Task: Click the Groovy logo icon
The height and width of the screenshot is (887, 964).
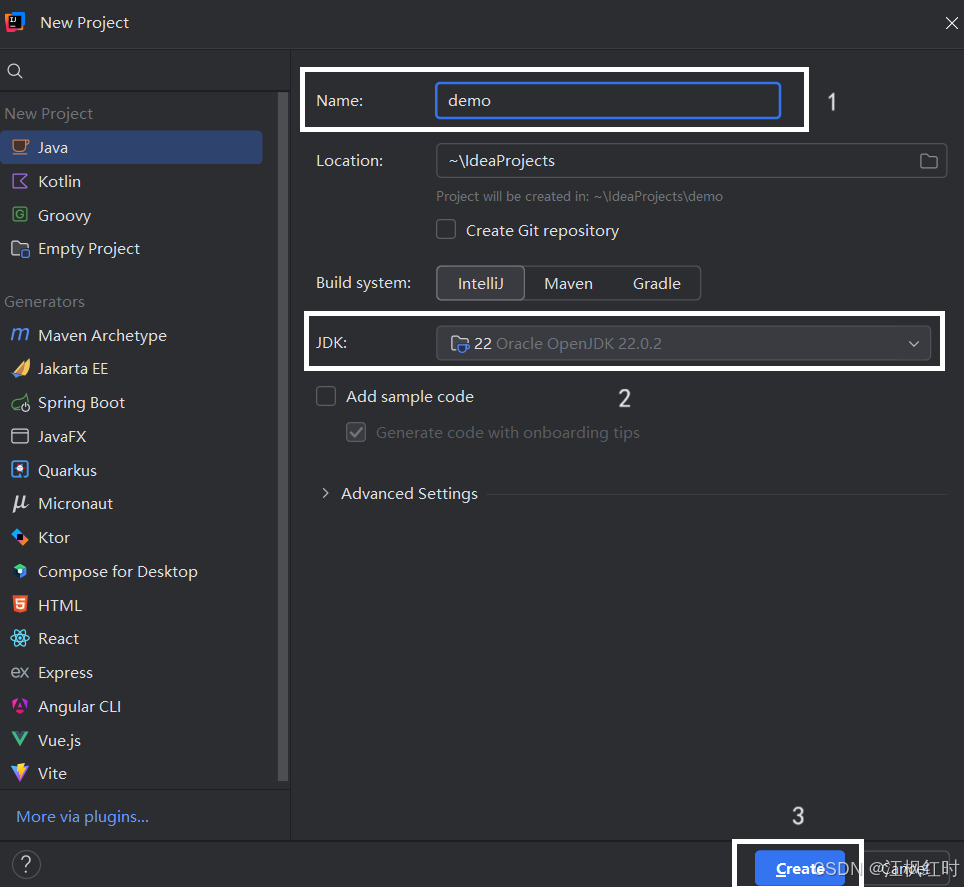Action: pyautogui.click(x=20, y=215)
